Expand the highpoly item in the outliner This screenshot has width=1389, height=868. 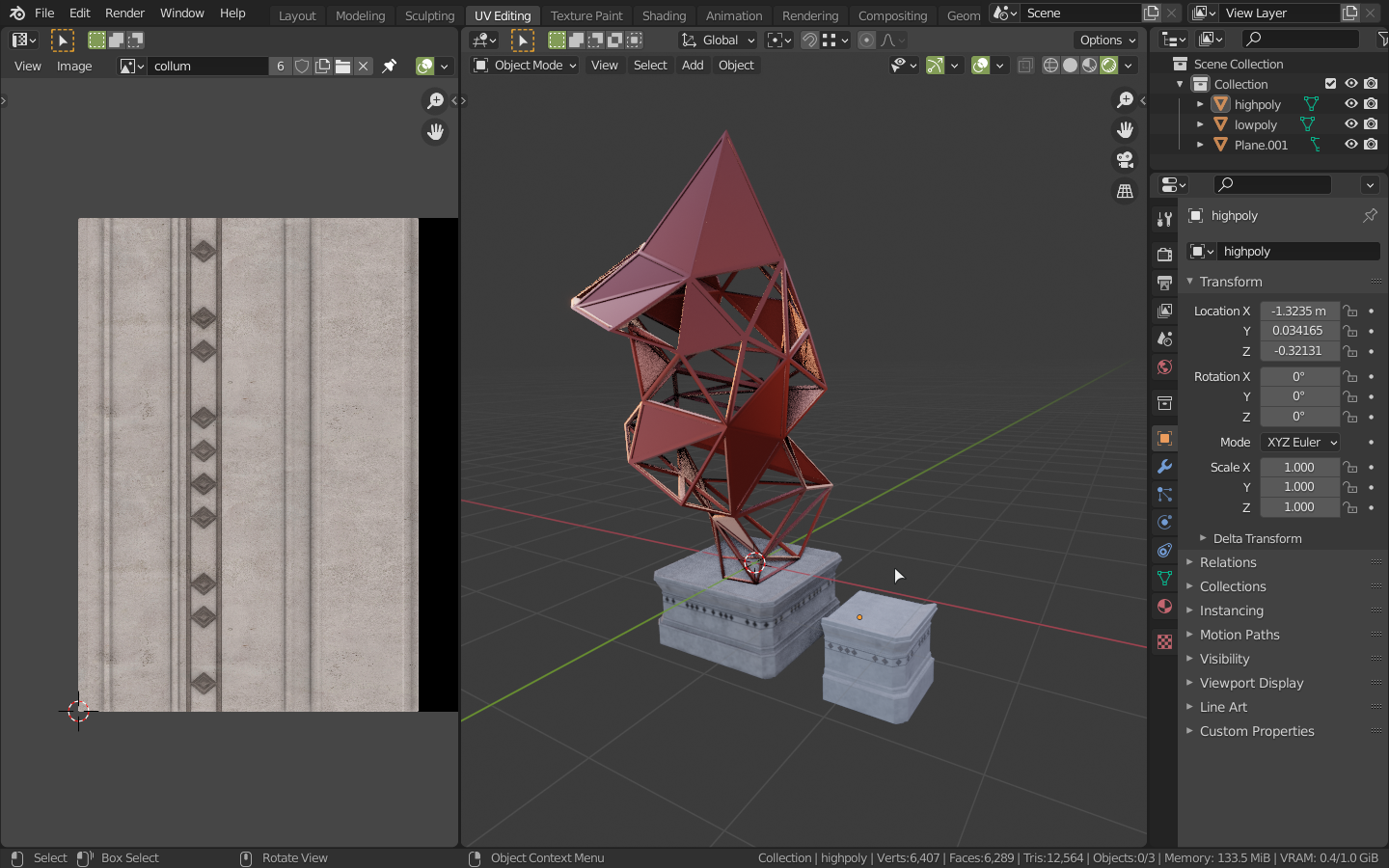(1200, 104)
